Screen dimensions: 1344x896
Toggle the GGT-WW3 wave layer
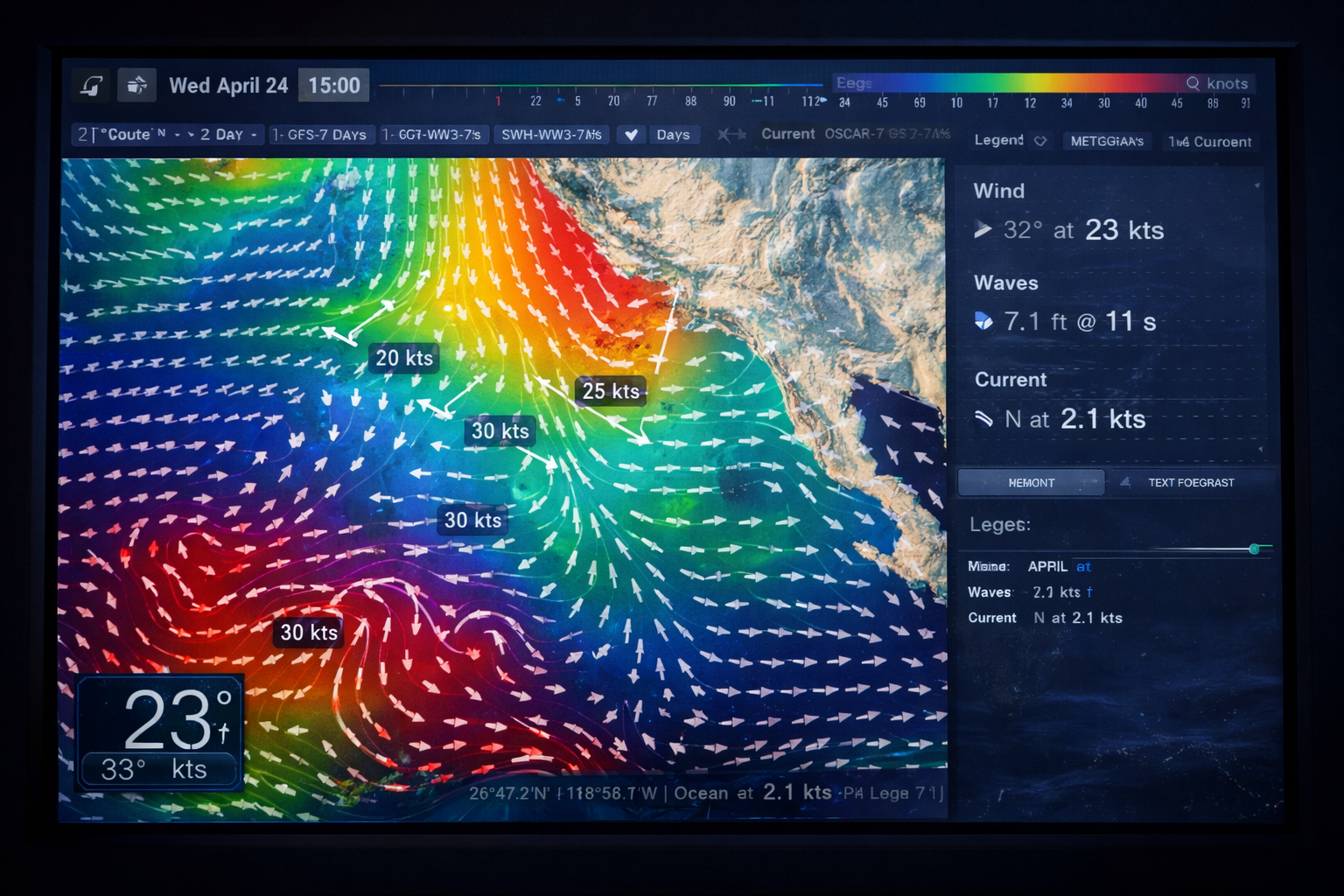pyautogui.click(x=433, y=135)
